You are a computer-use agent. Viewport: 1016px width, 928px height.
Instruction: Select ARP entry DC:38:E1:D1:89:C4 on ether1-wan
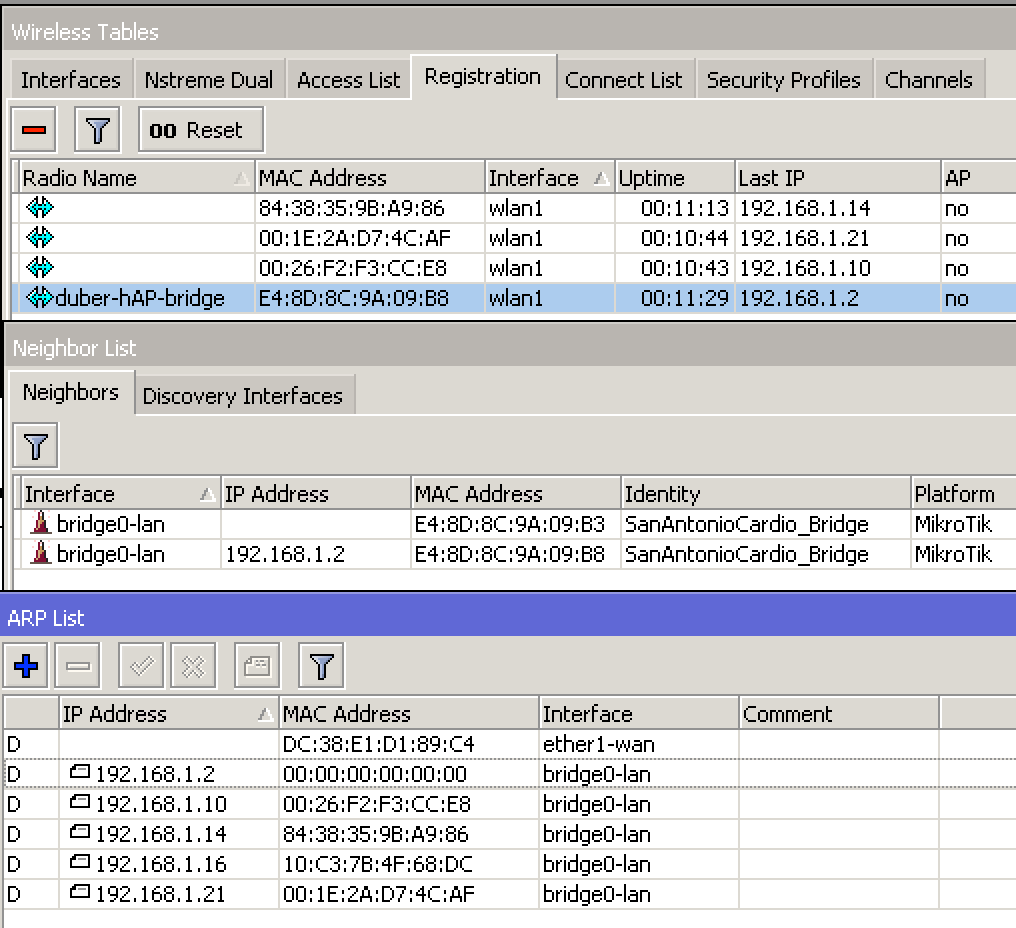coord(508,743)
